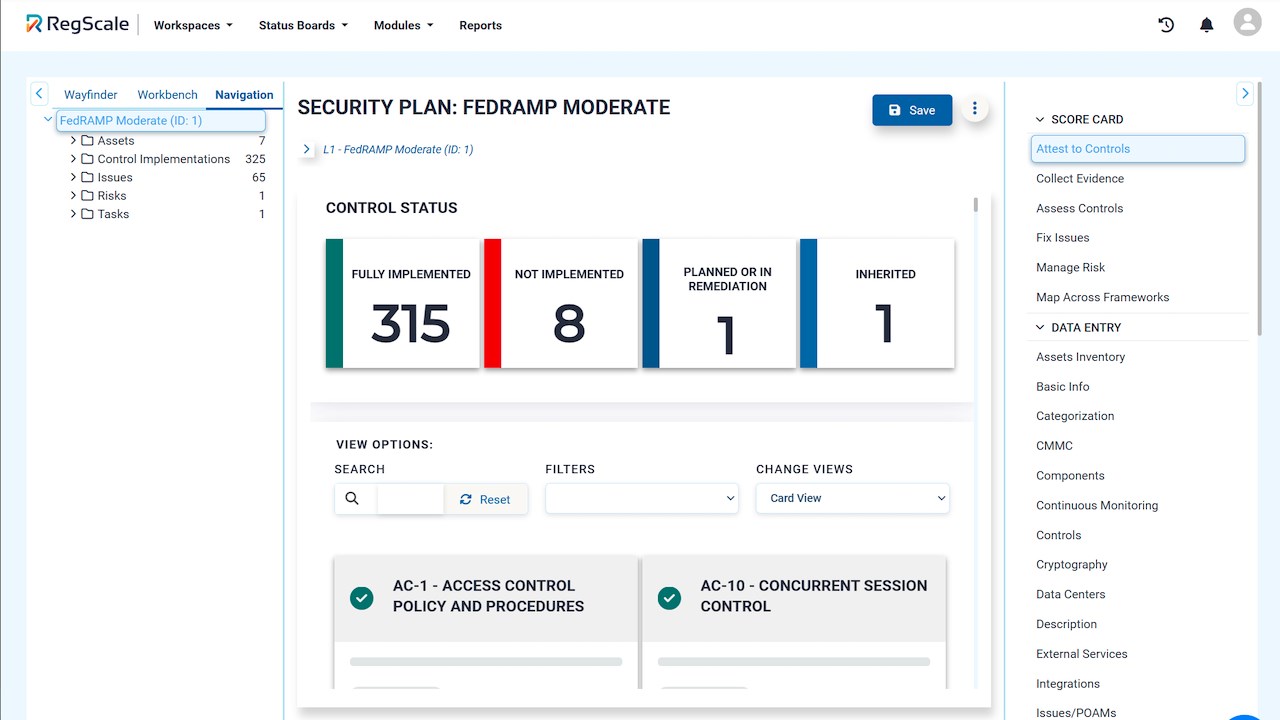Open the three-dot options menu beside Save
The image size is (1280, 720).
click(x=975, y=109)
